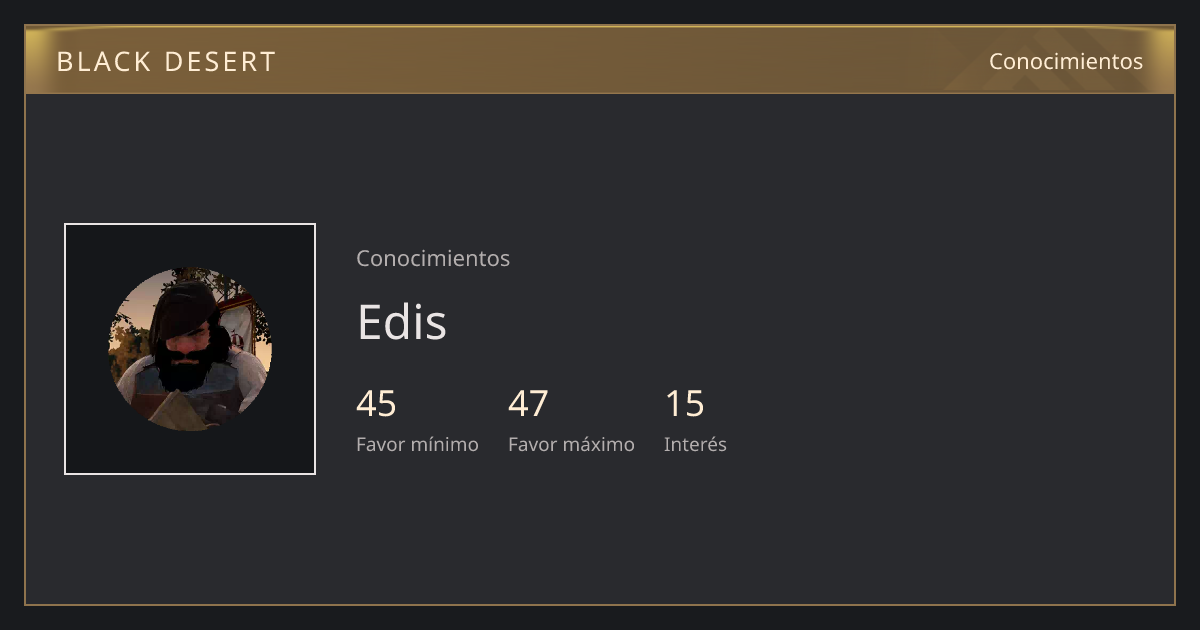The image size is (1200, 630).
Task: Click the number 47 stat
Action: 528,404
